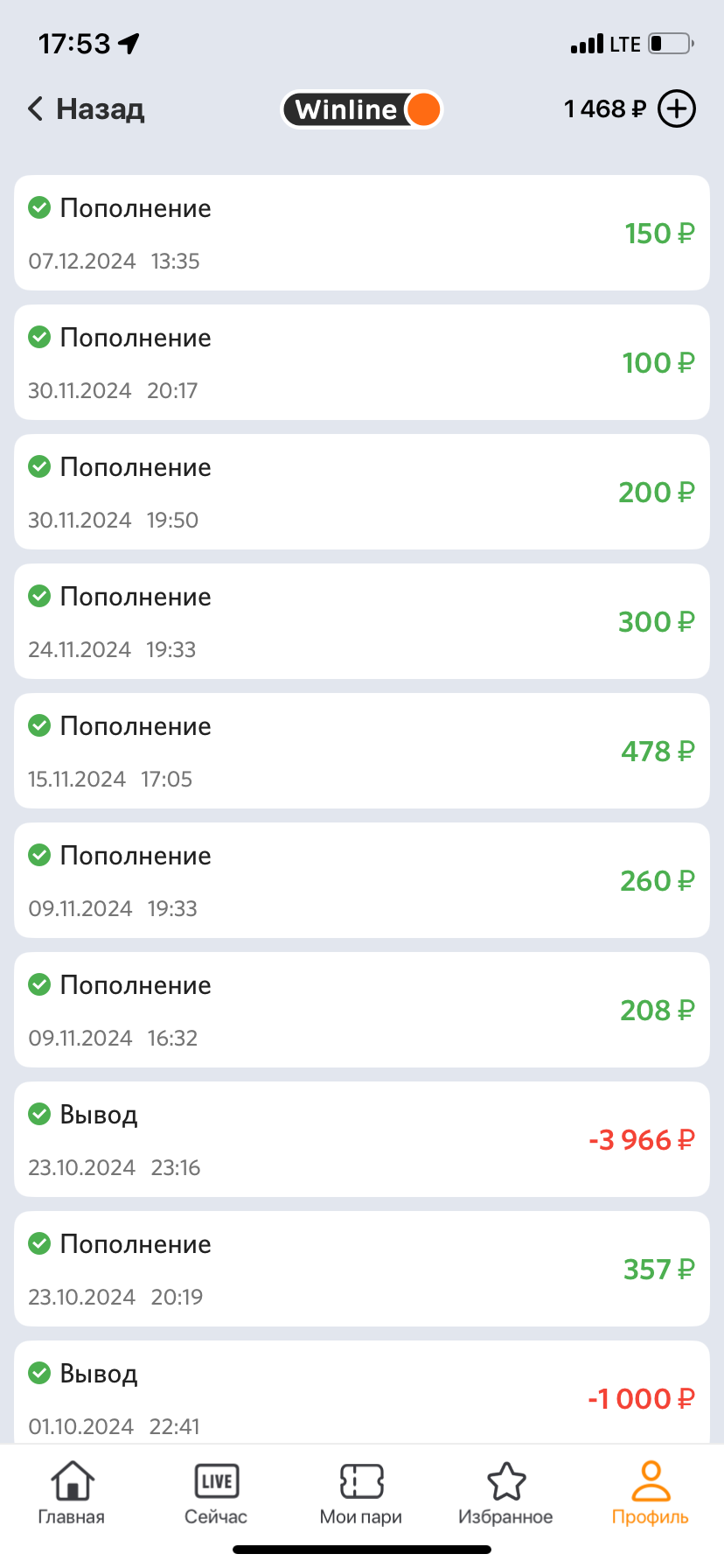Go back using the Назад chevron

[35, 109]
